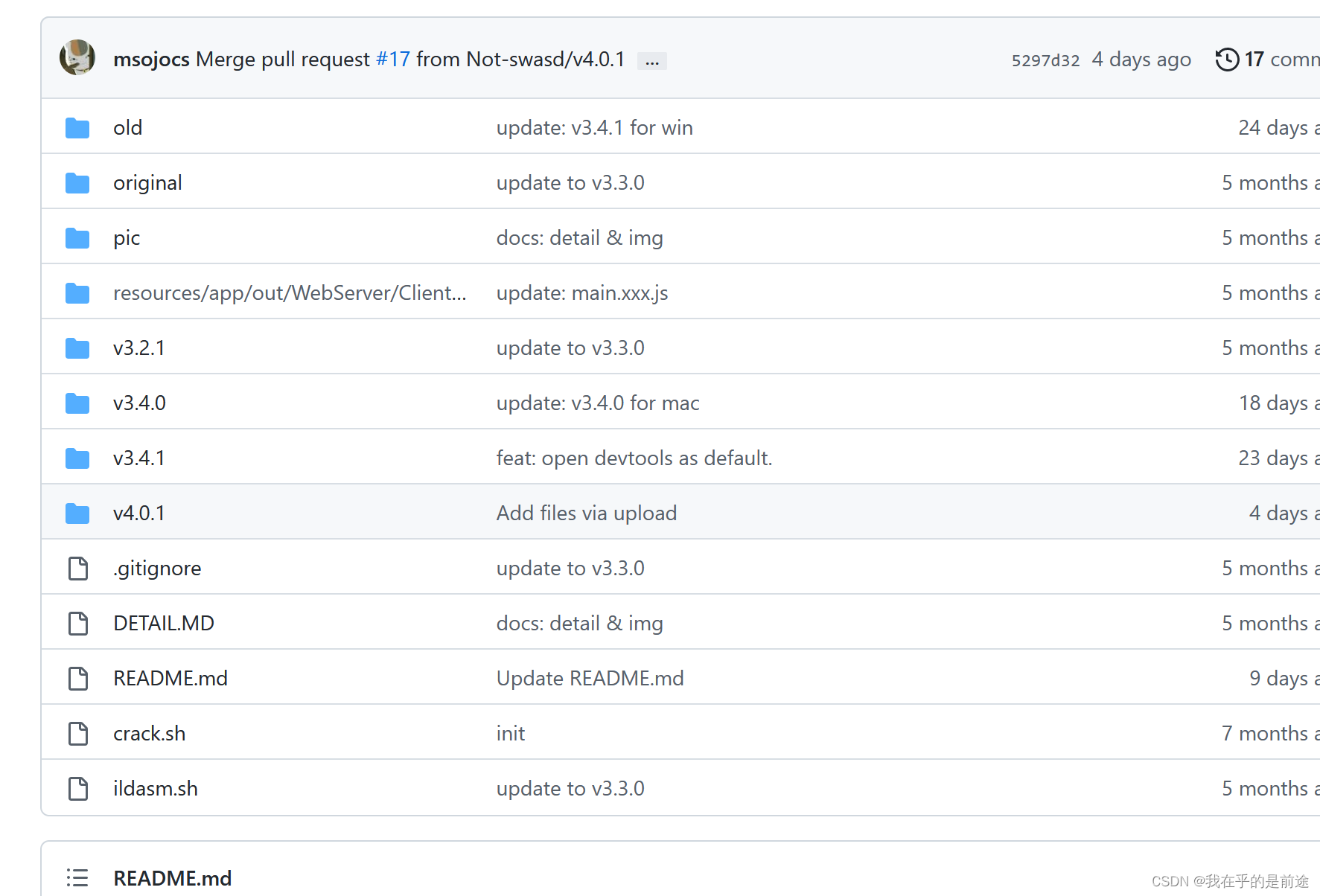Open the DETAIL.MD file

(x=163, y=623)
